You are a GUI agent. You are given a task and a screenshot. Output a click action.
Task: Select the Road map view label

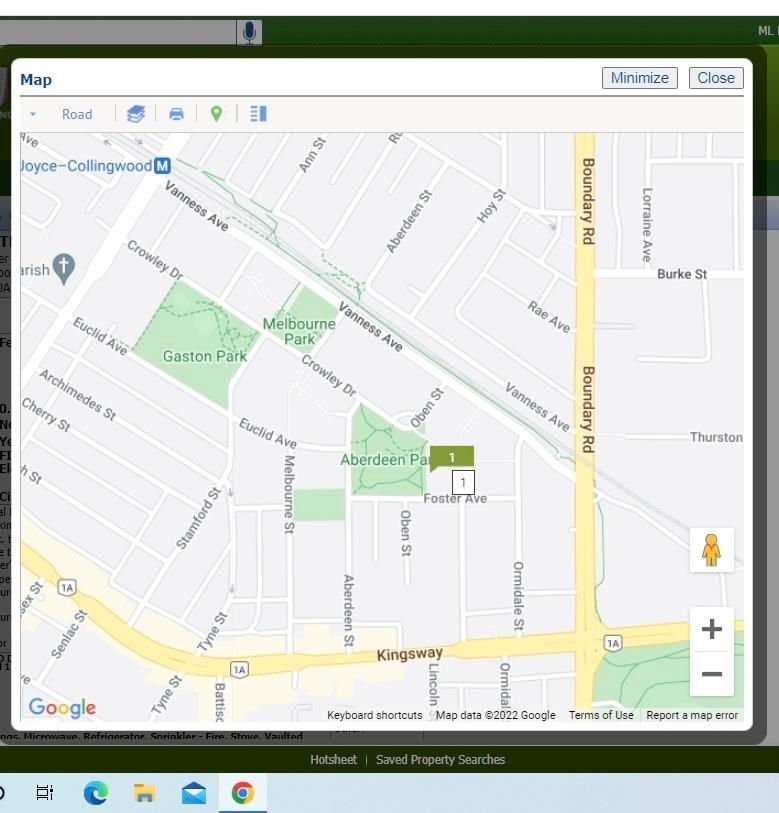pyautogui.click(x=77, y=114)
